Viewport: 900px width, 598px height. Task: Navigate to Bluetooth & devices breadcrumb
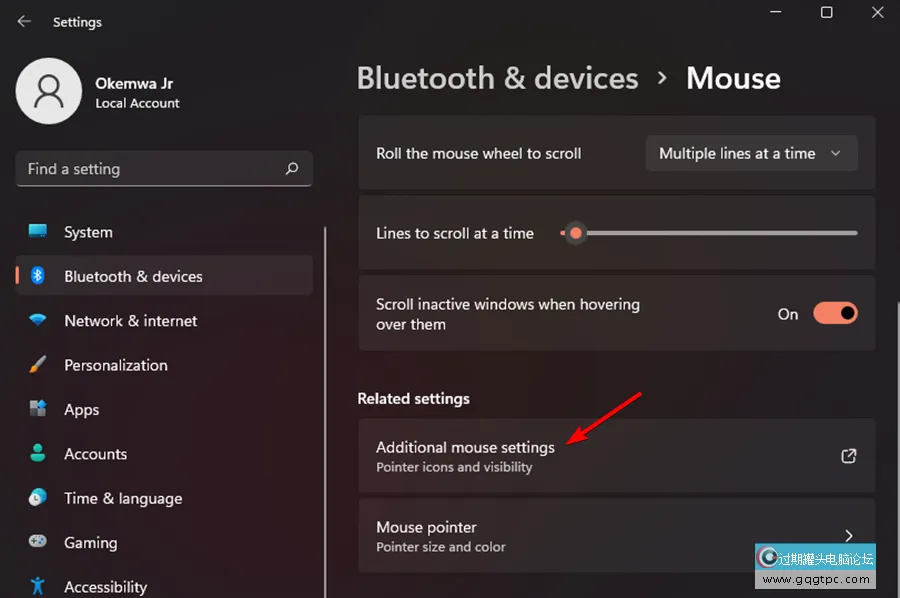[x=497, y=79]
